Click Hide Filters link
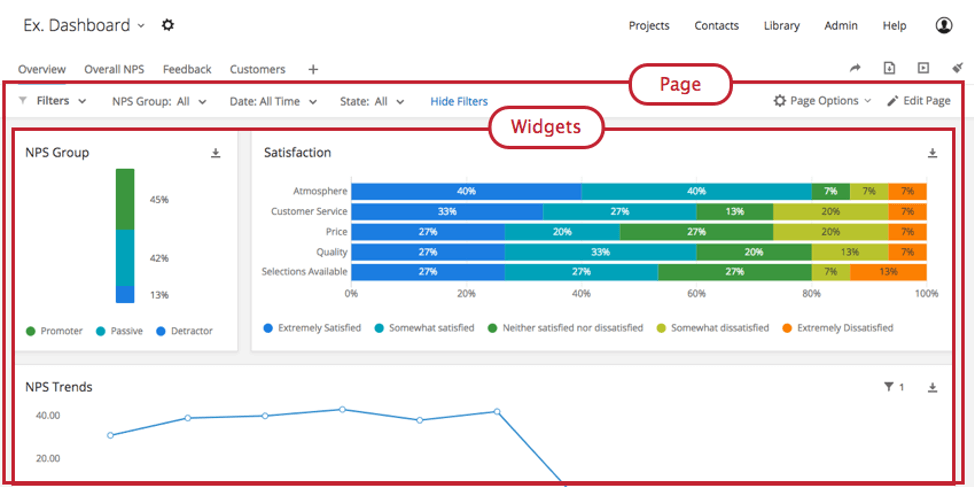Image resolution: width=974 pixels, height=487 pixels. click(x=459, y=101)
